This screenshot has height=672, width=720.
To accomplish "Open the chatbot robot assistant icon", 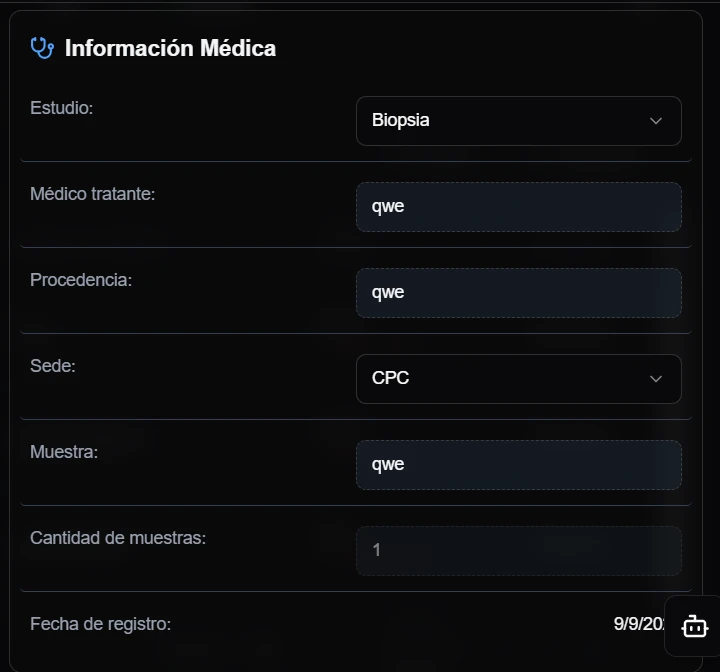I will [x=694, y=626].
